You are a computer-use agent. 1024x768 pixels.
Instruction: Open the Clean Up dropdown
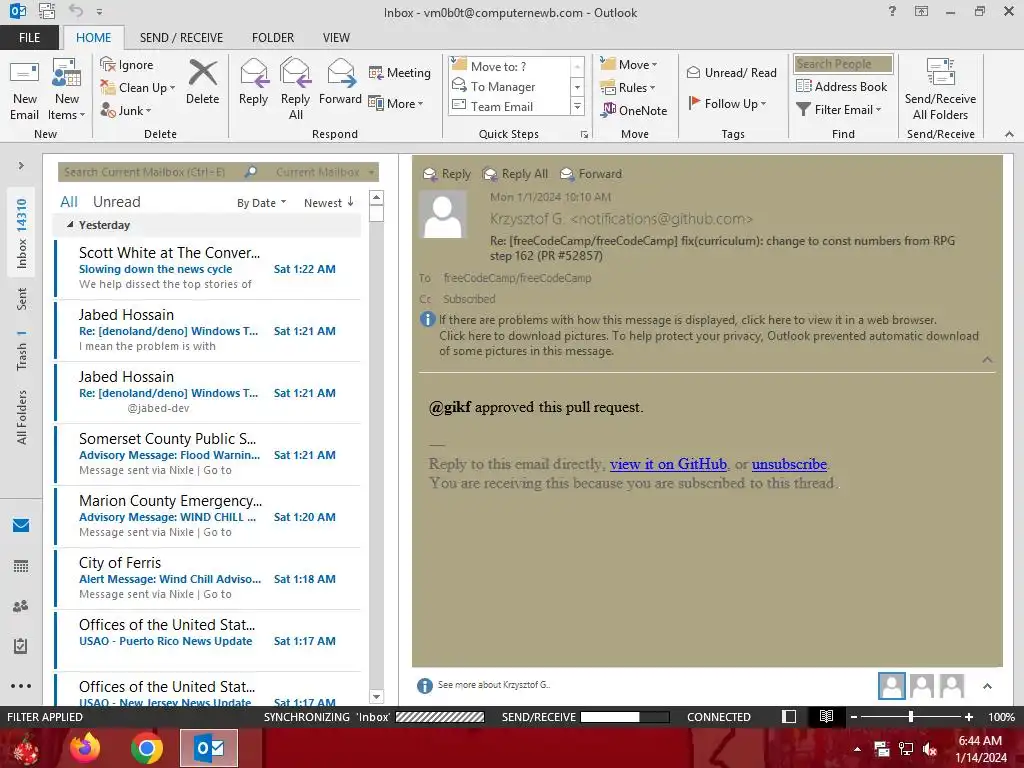[x=138, y=88]
